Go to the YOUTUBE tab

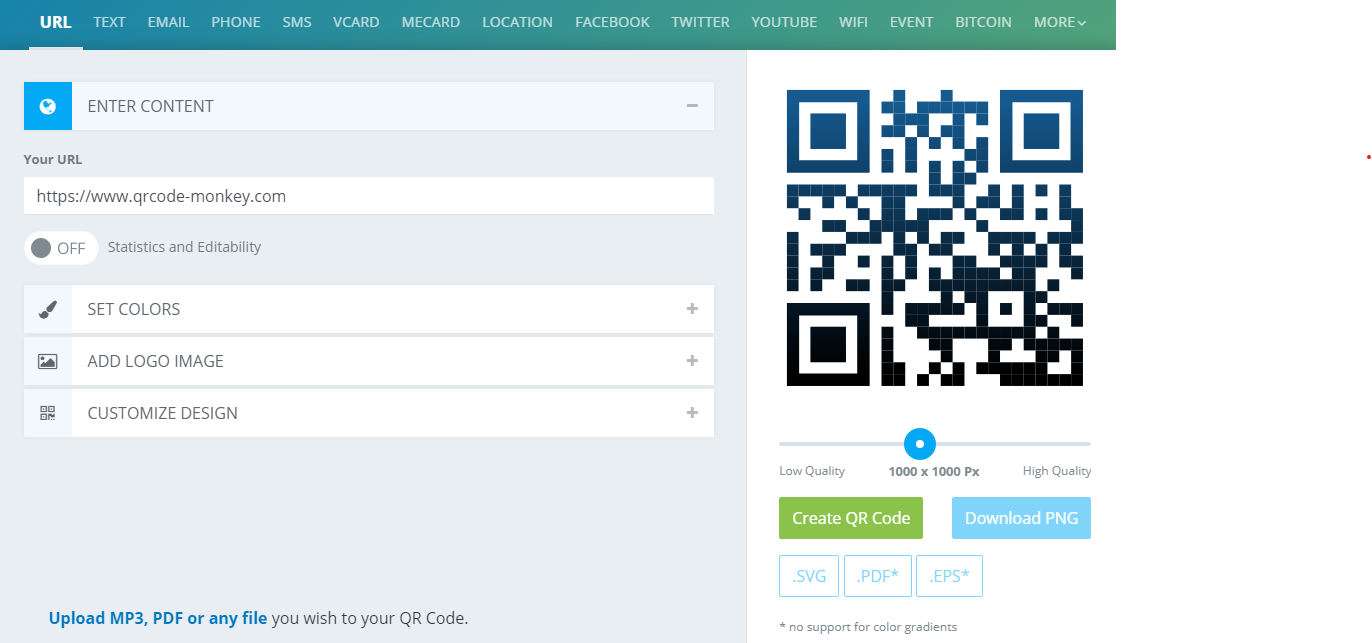tap(784, 22)
